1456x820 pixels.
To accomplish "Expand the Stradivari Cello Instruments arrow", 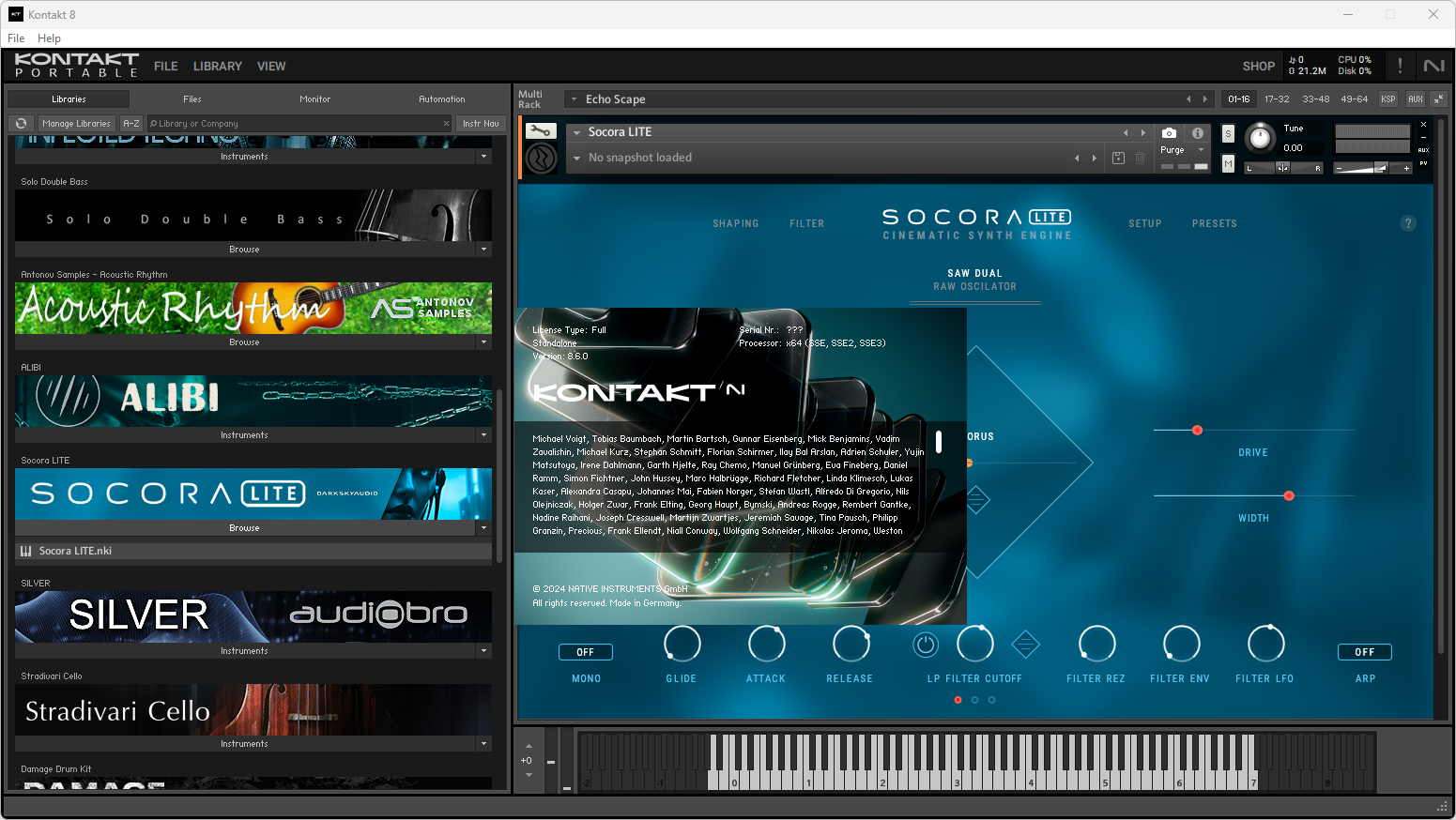I will tap(484, 744).
